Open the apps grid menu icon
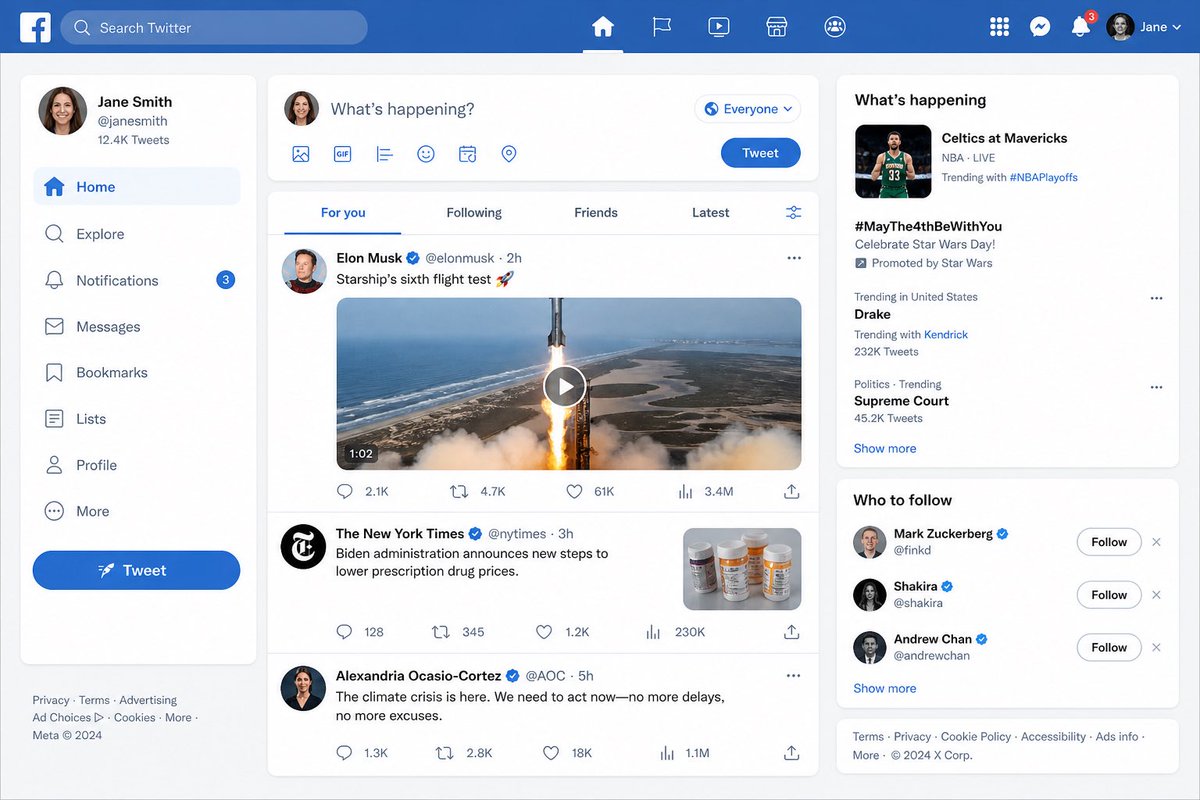Screen dimensions: 1200x800 999,27
